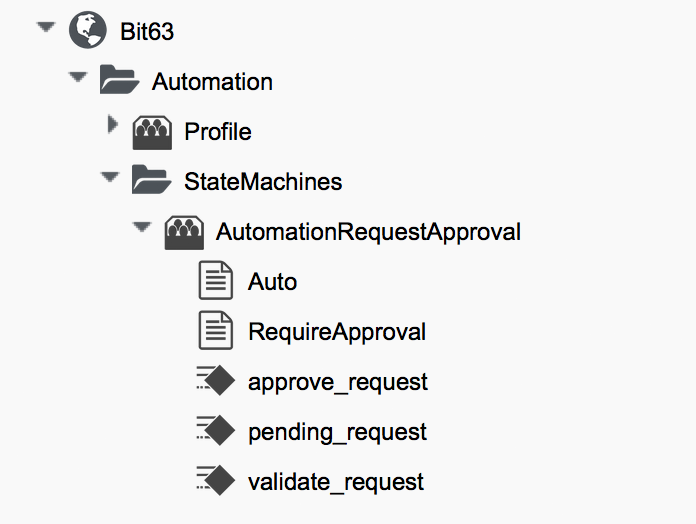
Task: Select the approve_request method label
Action: coord(338,382)
